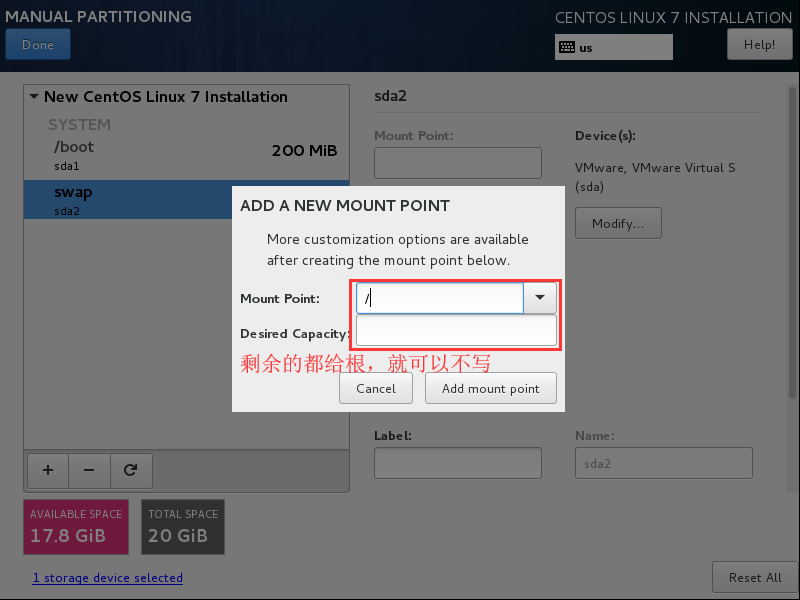Click the right panel vertical scrollbar
This screenshot has width=800, height=600.
click(792, 242)
